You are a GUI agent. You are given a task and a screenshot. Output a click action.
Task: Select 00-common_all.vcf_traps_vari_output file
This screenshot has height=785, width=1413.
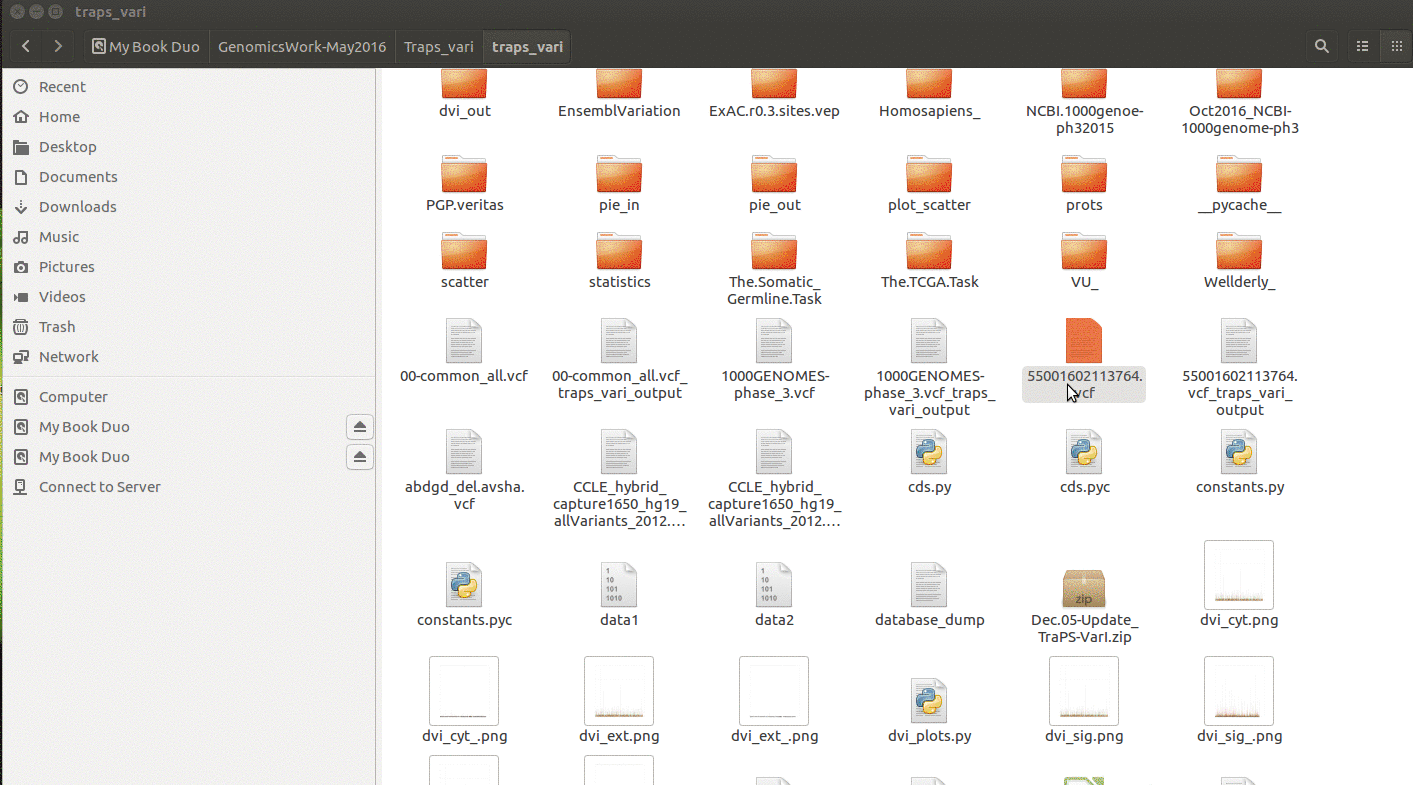point(619,360)
